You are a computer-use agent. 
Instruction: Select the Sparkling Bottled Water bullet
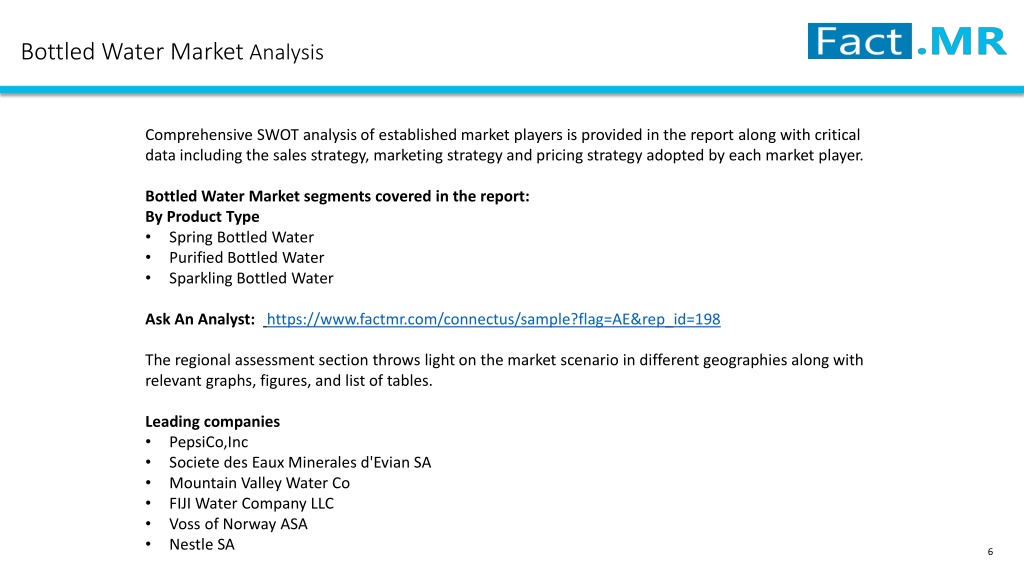coord(251,278)
